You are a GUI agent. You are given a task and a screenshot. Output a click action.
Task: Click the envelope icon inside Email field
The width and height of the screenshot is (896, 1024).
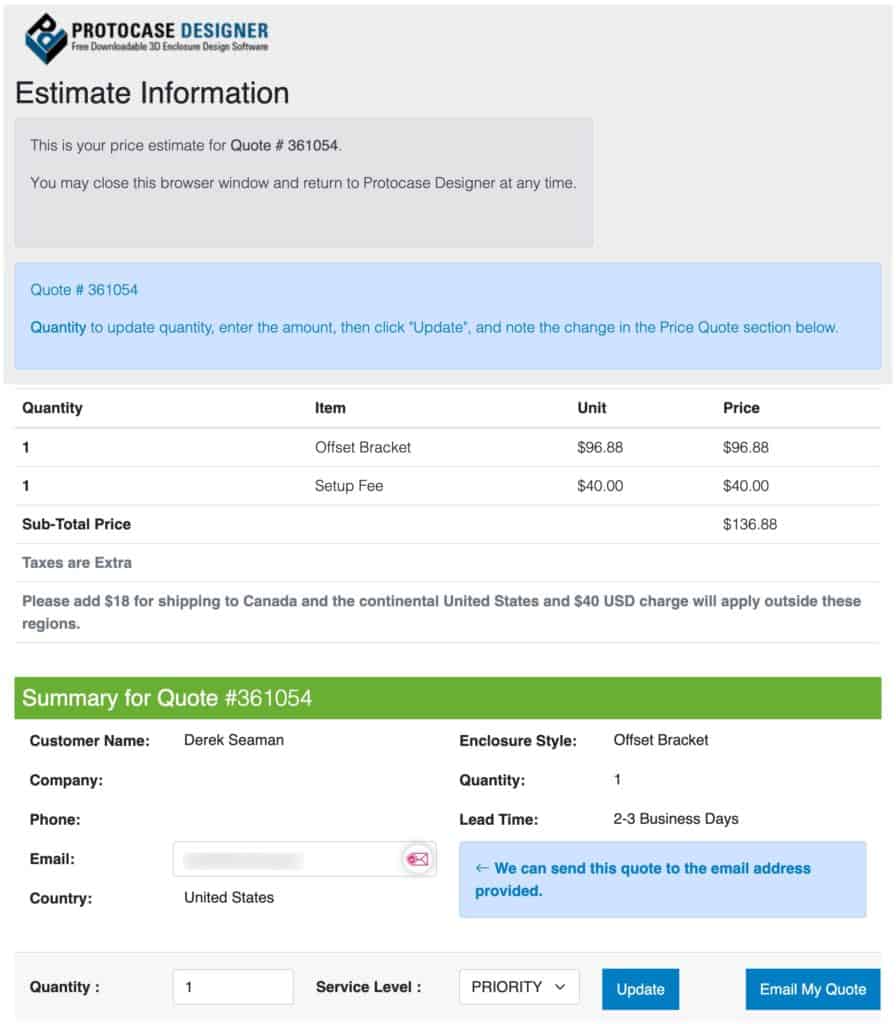point(417,859)
